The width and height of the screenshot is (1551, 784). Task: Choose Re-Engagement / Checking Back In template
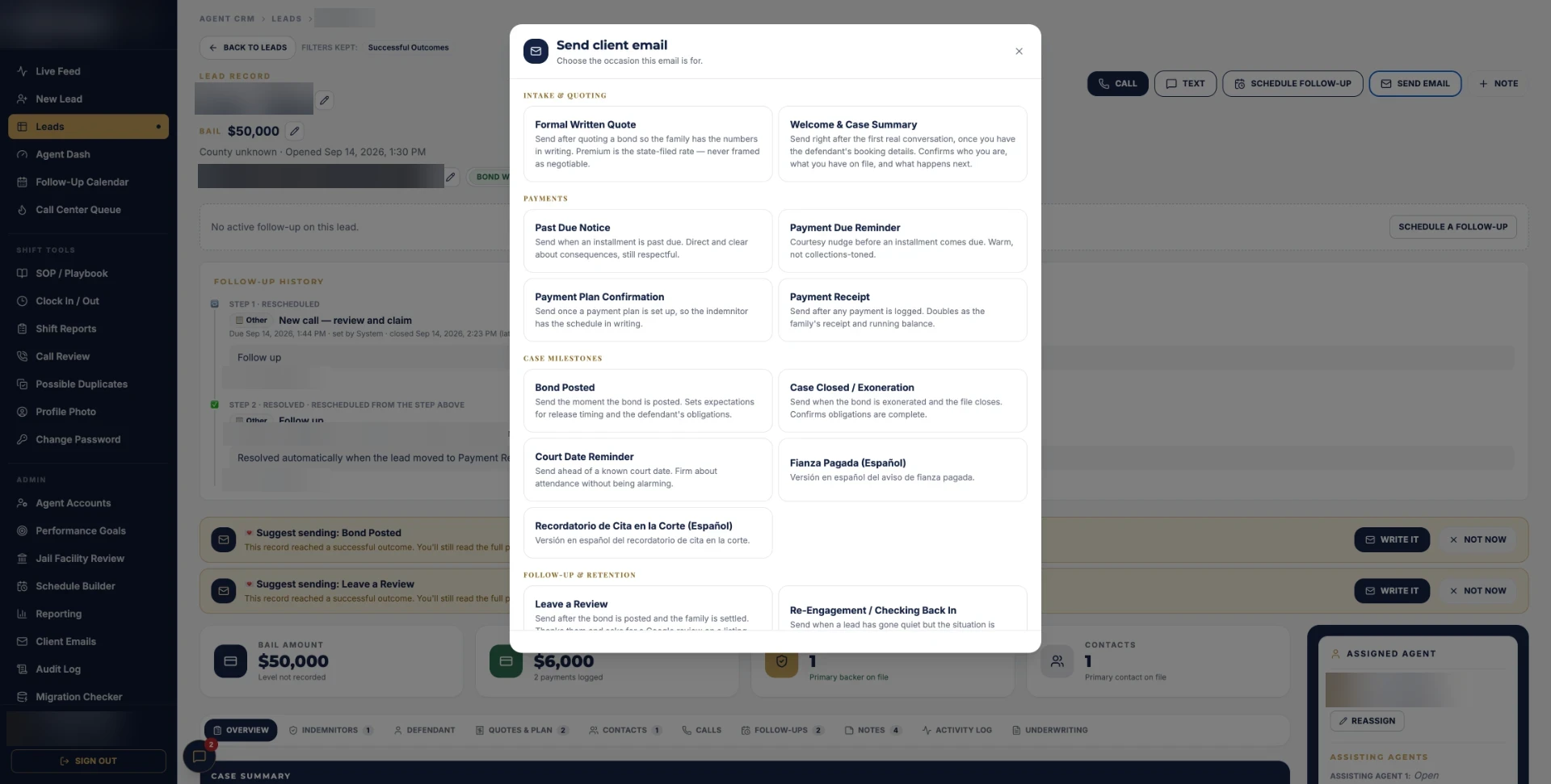pos(902,609)
